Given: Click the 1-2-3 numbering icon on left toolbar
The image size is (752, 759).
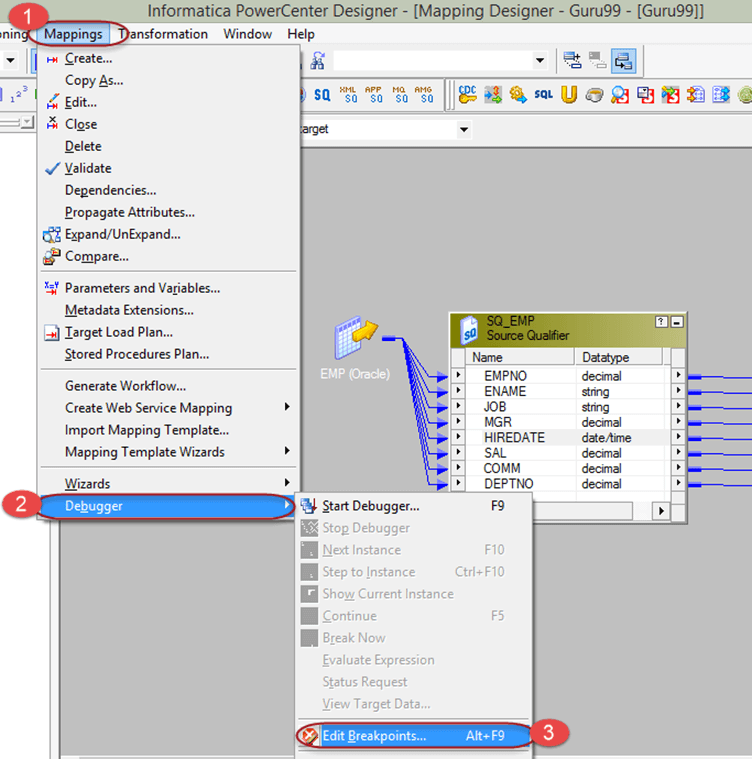Looking at the screenshot, I should (19, 94).
